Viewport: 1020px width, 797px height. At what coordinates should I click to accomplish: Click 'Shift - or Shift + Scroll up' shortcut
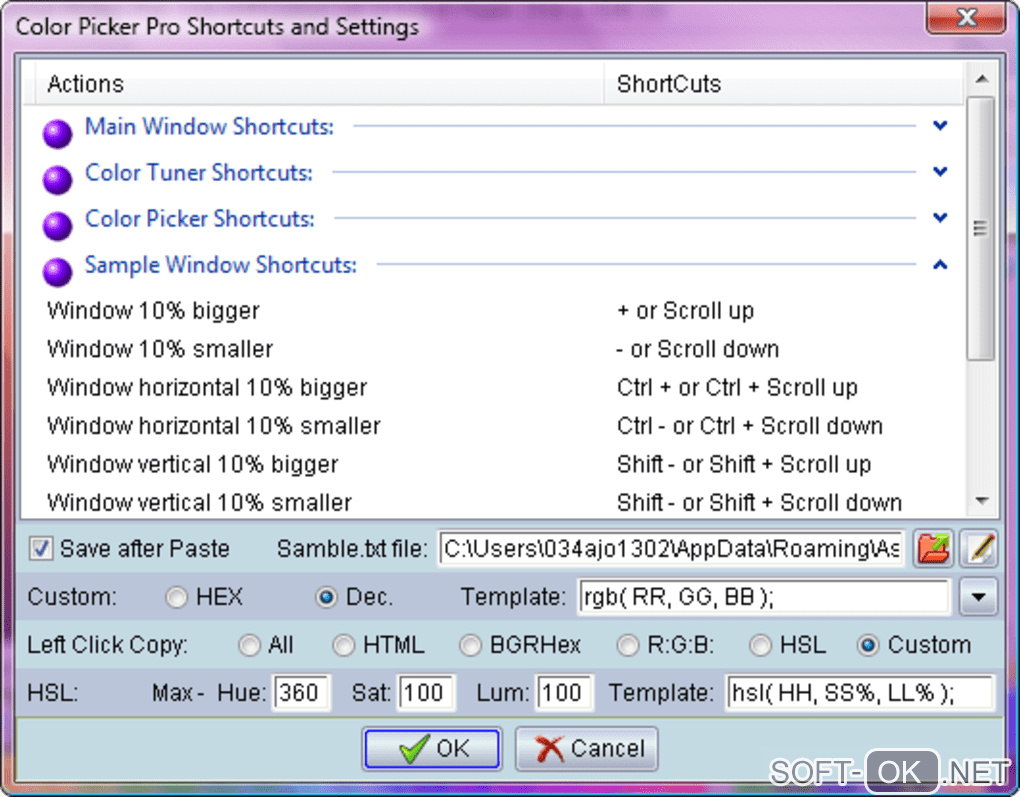point(744,465)
